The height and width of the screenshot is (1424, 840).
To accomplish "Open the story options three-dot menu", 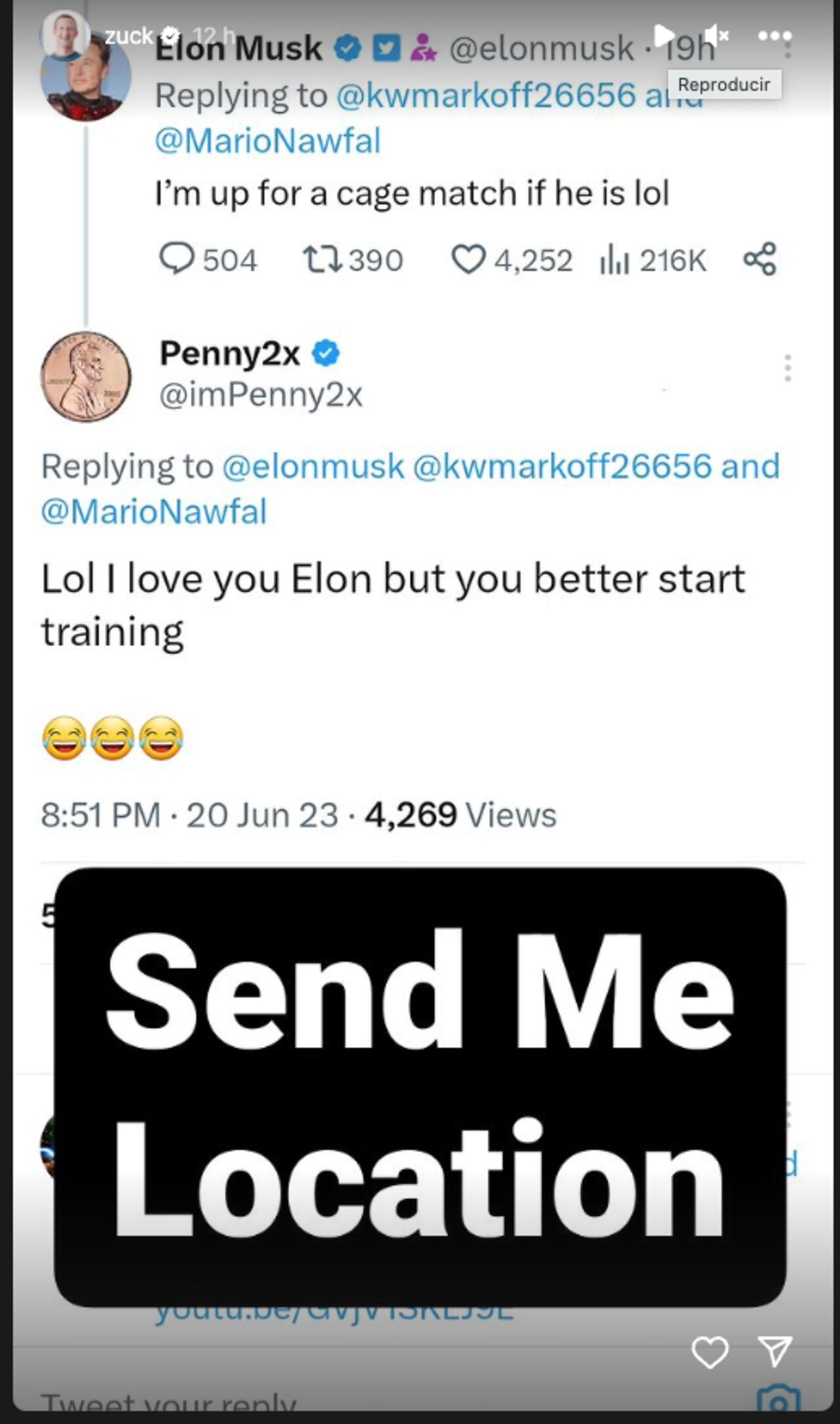I will click(774, 35).
